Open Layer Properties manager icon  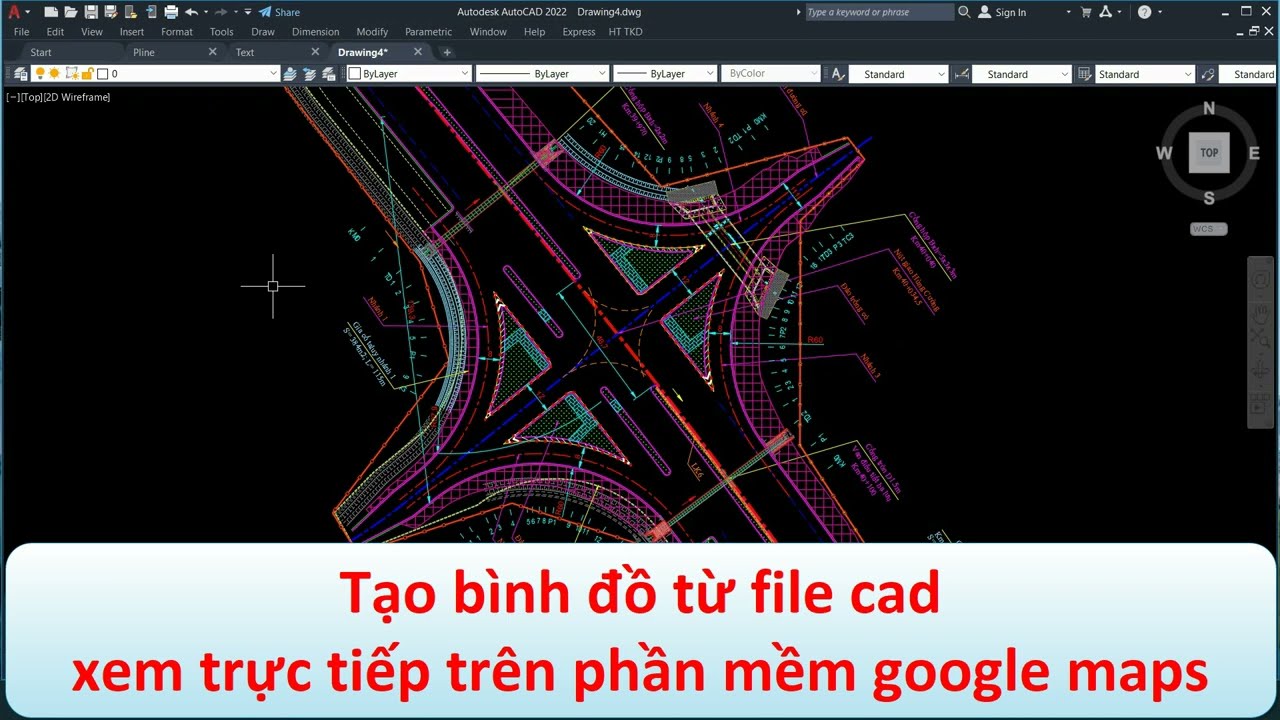[20, 74]
